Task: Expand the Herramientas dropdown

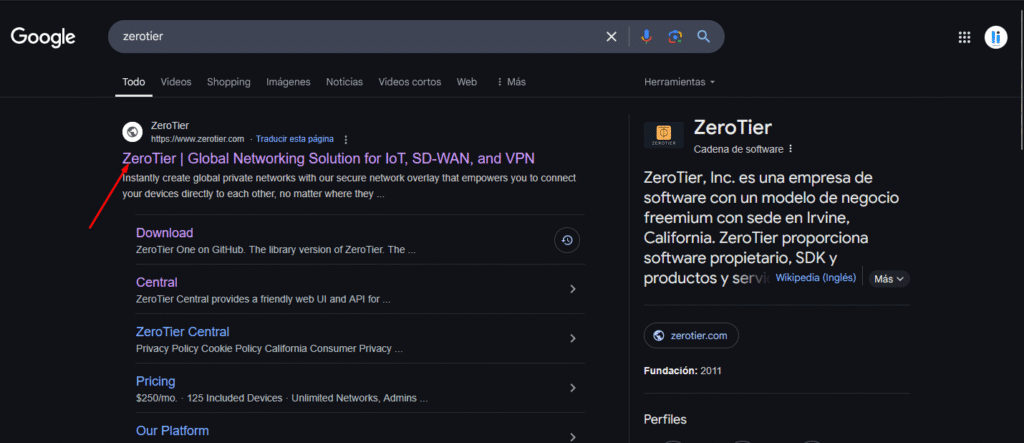Action: pyautogui.click(x=679, y=82)
